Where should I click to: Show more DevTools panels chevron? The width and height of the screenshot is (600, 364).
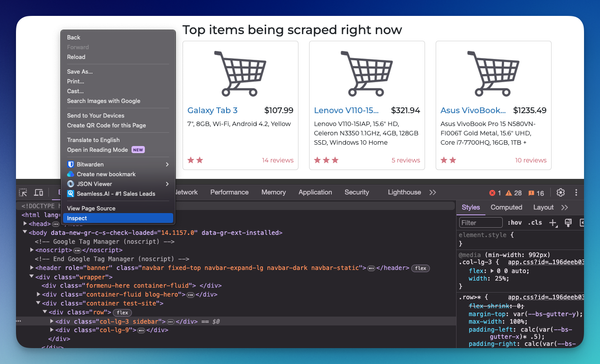[x=433, y=193]
